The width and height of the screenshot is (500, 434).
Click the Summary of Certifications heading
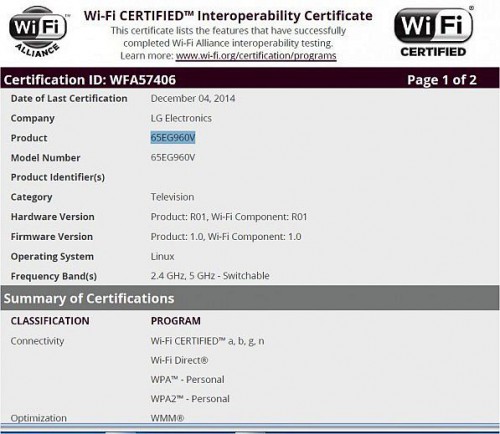(x=89, y=298)
